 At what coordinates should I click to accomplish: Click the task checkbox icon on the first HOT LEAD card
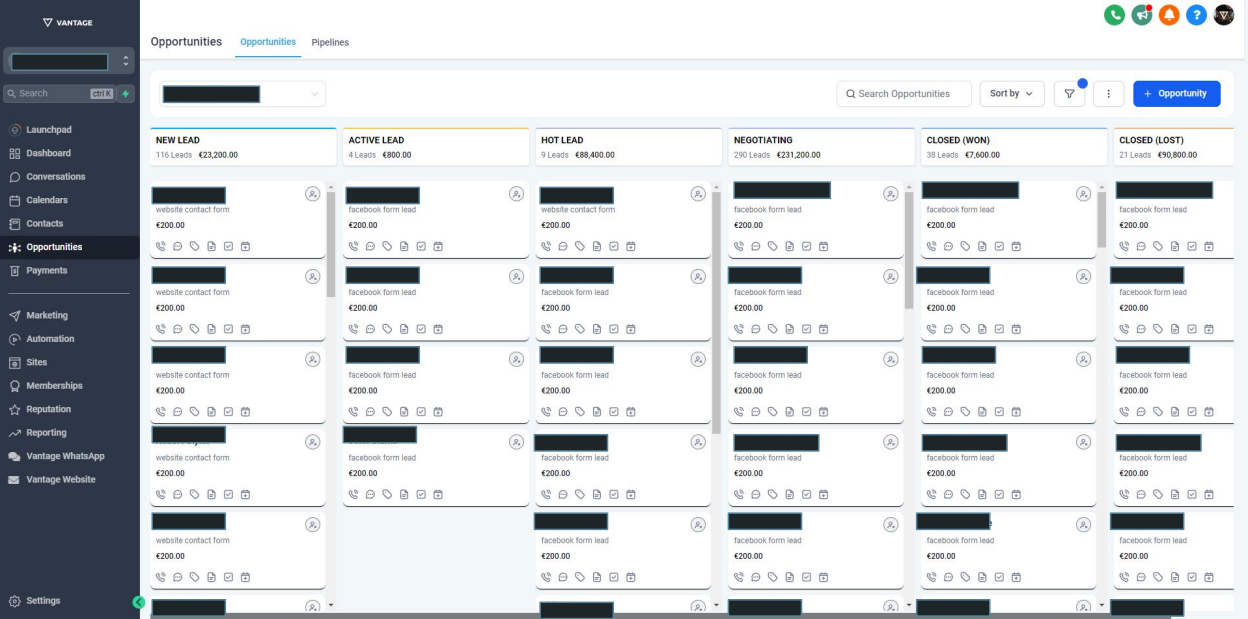[614, 246]
